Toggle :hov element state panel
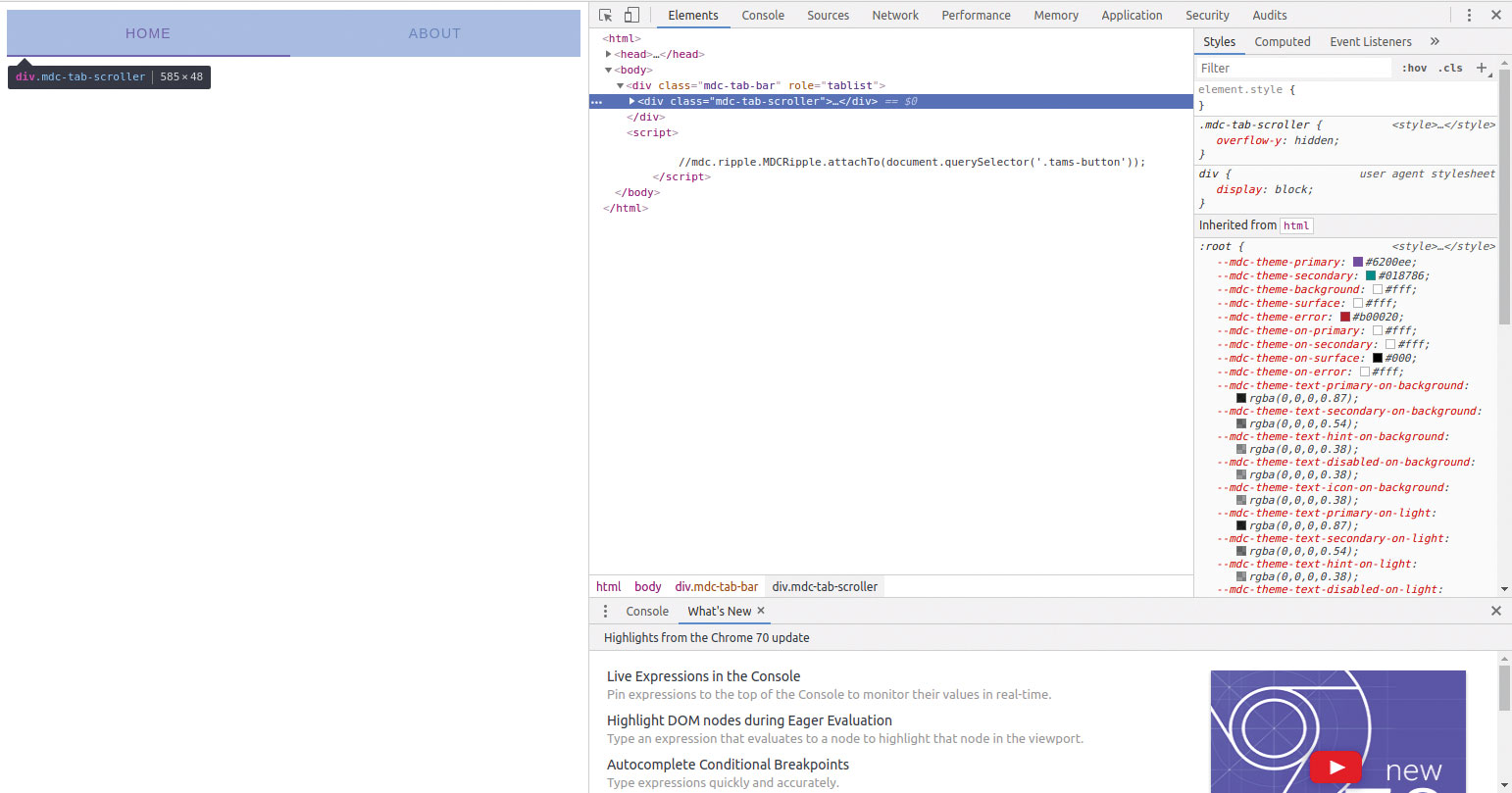Screen dimensions: 1512x793 (1414, 68)
